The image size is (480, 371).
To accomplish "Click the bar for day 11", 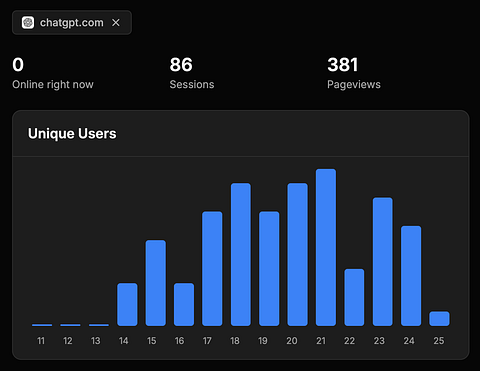I will (x=42, y=325).
